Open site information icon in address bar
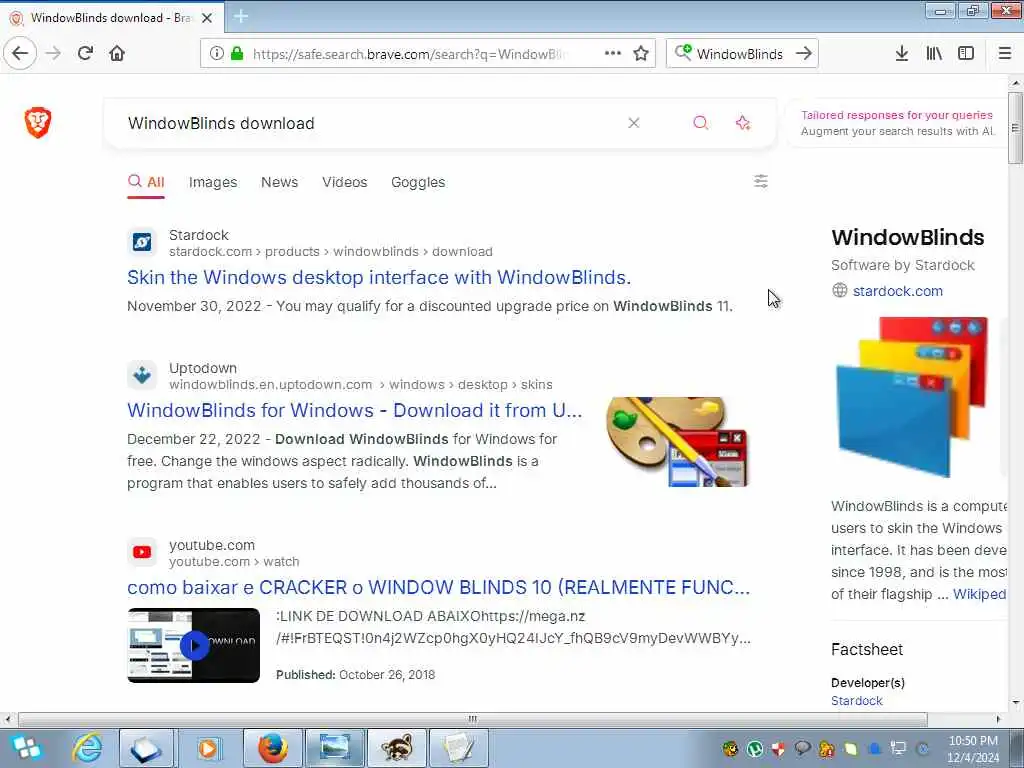This screenshot has height=768, width=1024. coord(216,54)
